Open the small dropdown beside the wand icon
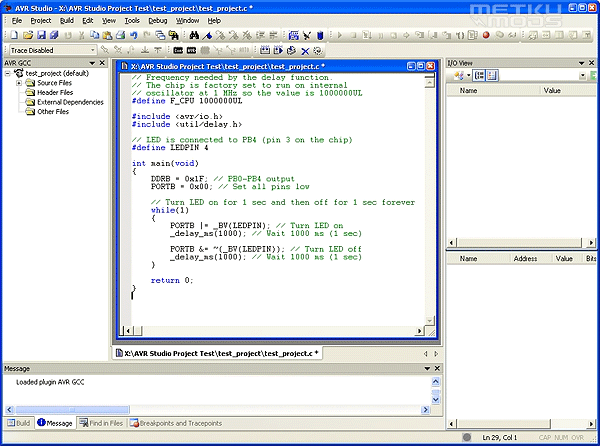The width and height of the screenshot is (600, 446). click(x=468, y=75)
